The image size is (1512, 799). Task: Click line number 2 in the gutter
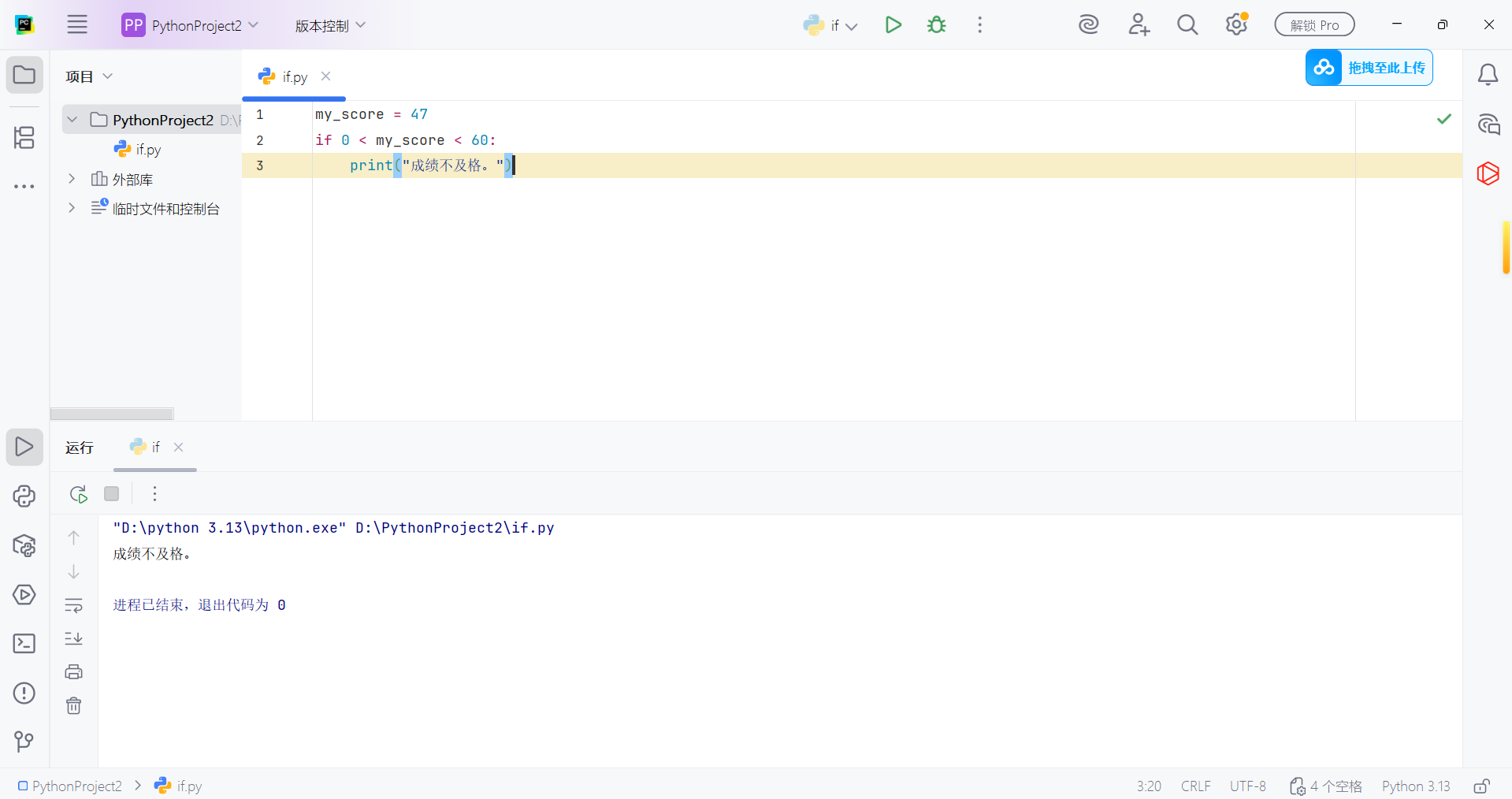(260, 140)
